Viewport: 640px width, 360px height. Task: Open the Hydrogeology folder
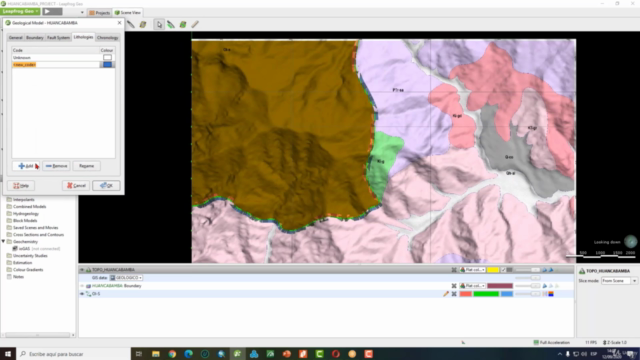point(26,213)
